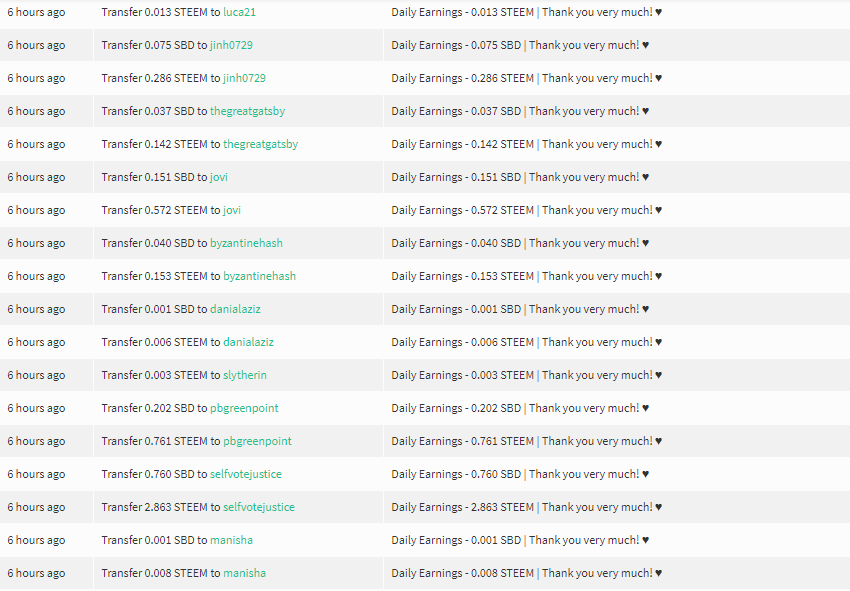Select memo 'Daily Earnings - 0.075 SBD'

456,45
